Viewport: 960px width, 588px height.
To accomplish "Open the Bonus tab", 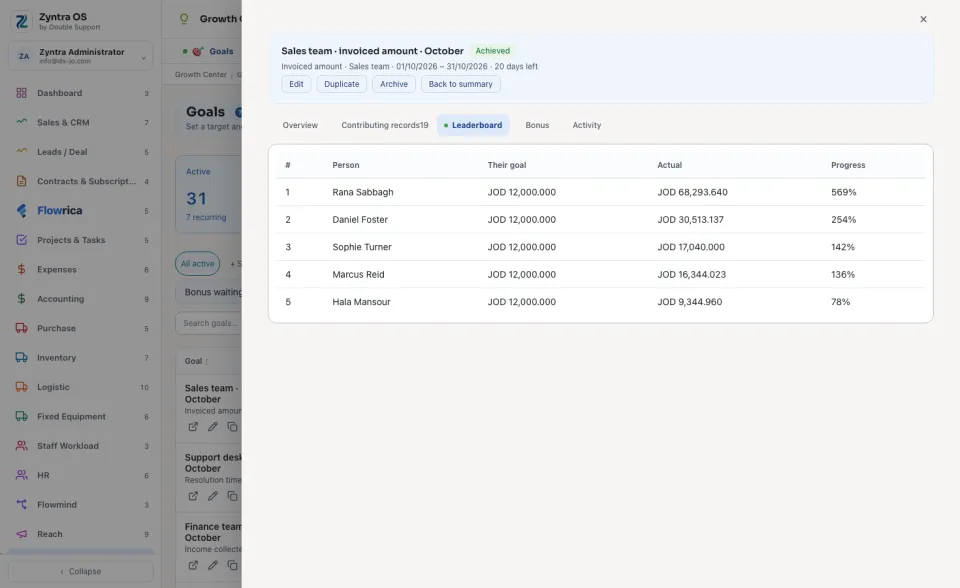I will (x=537, y=125).
